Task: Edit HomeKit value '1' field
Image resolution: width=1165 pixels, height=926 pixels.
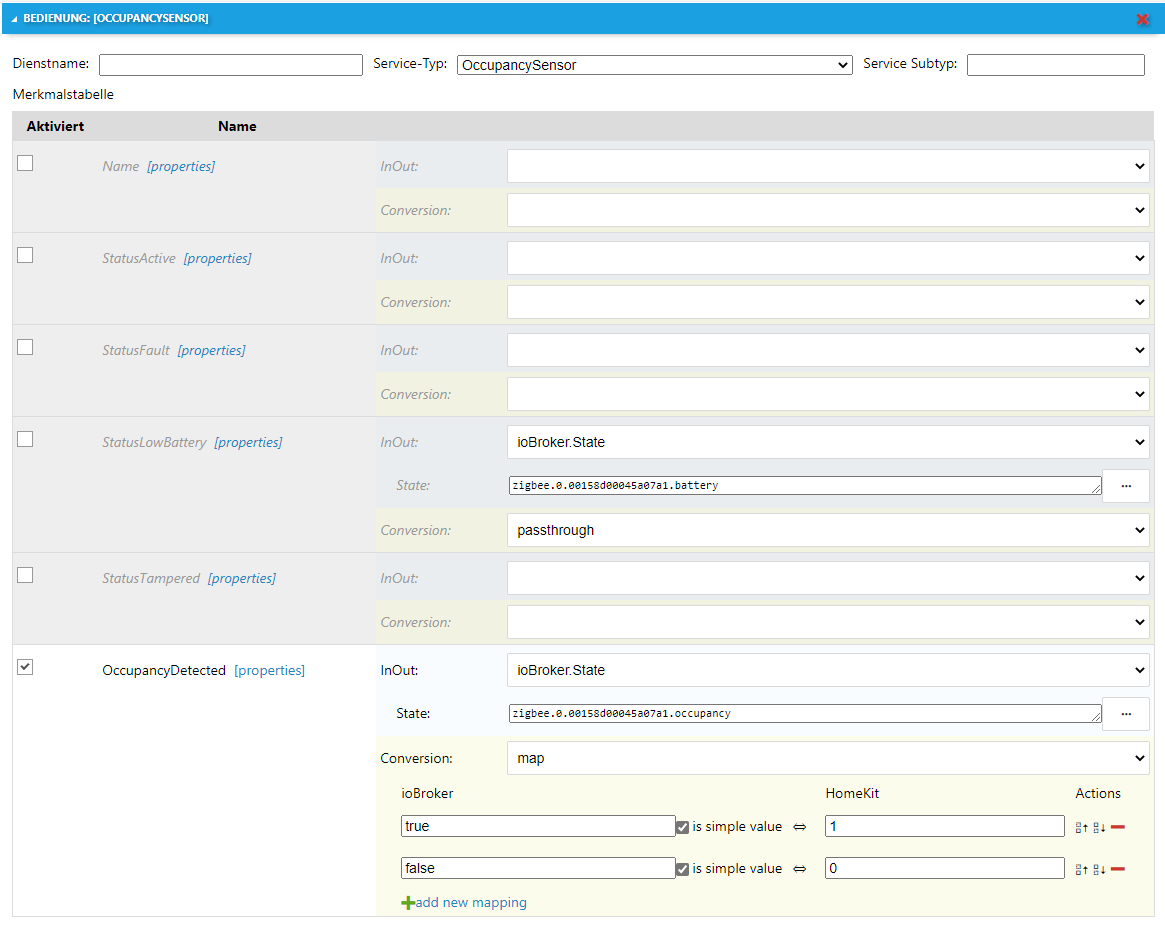Action: 945,826
